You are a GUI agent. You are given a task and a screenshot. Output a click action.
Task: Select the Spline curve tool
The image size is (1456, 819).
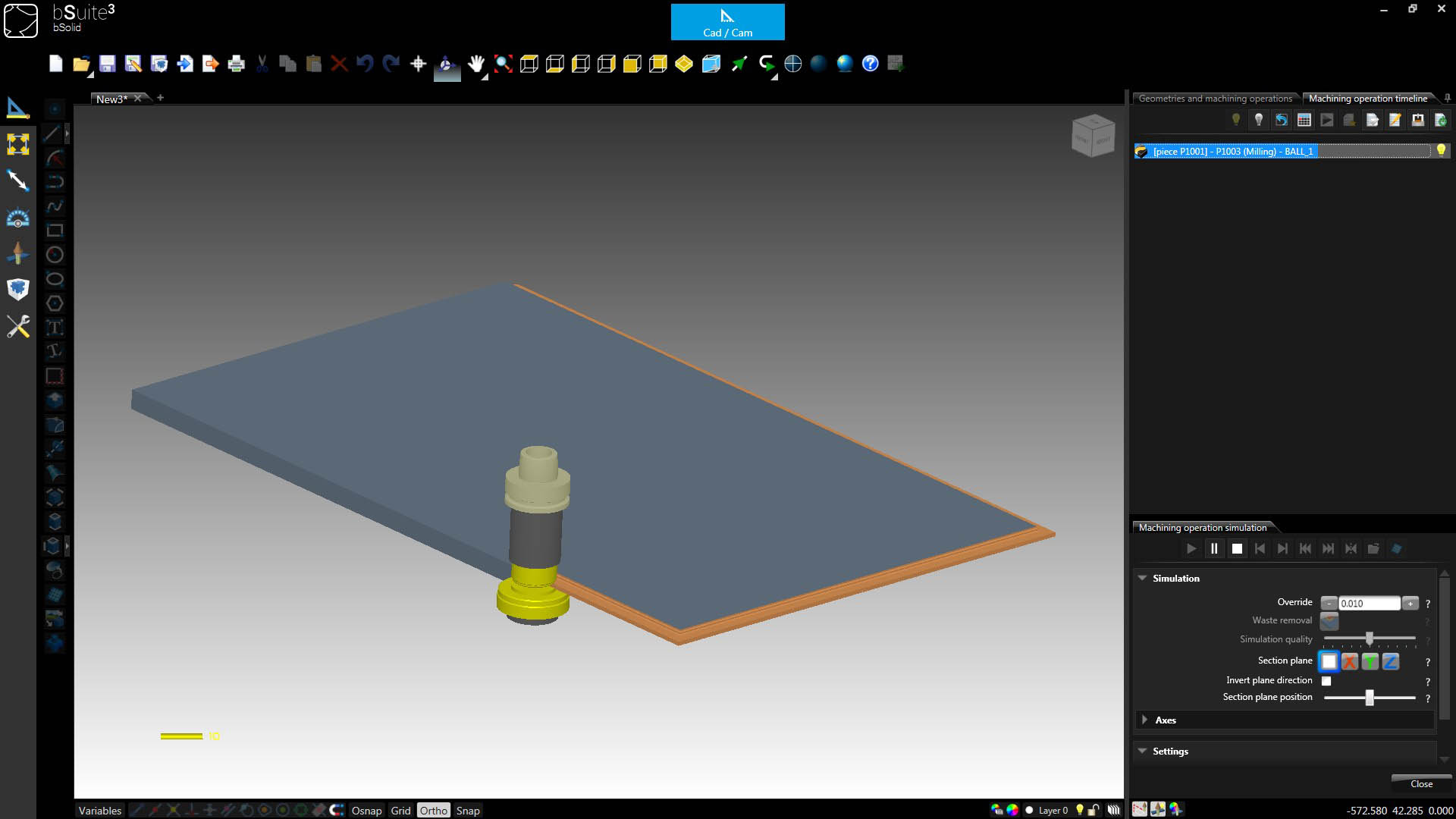[x=55, y=206]
